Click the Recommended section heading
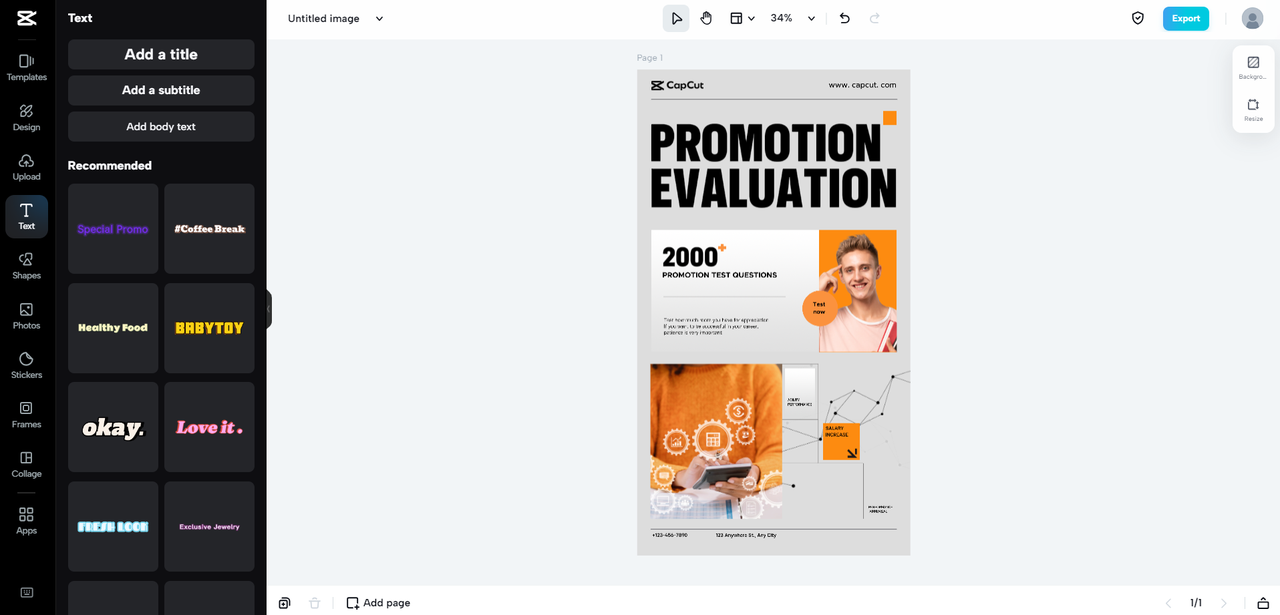This screenshot has width=1280, height=615. [x=110, y=166]
